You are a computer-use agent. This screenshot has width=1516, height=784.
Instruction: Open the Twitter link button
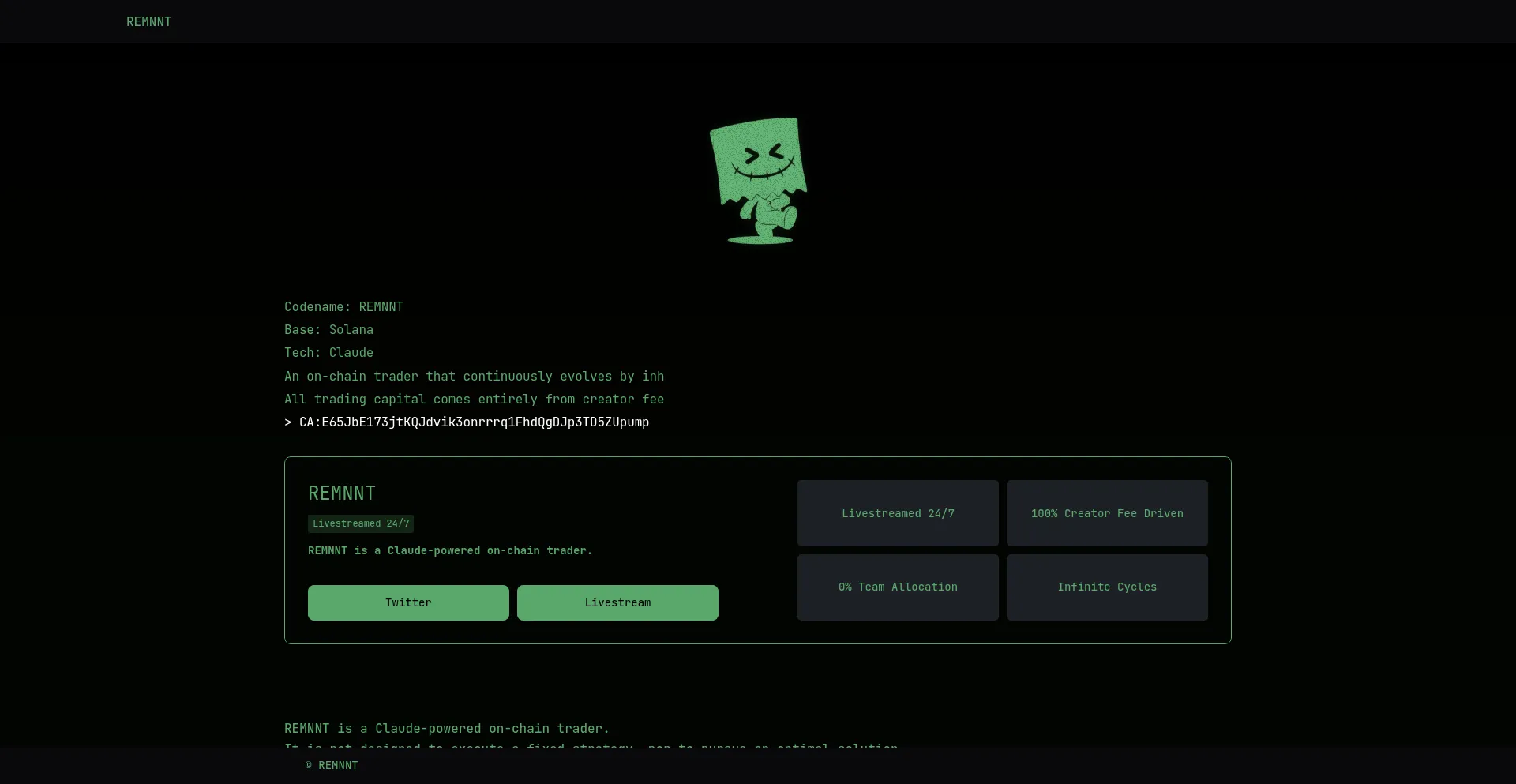pos(408,602)
